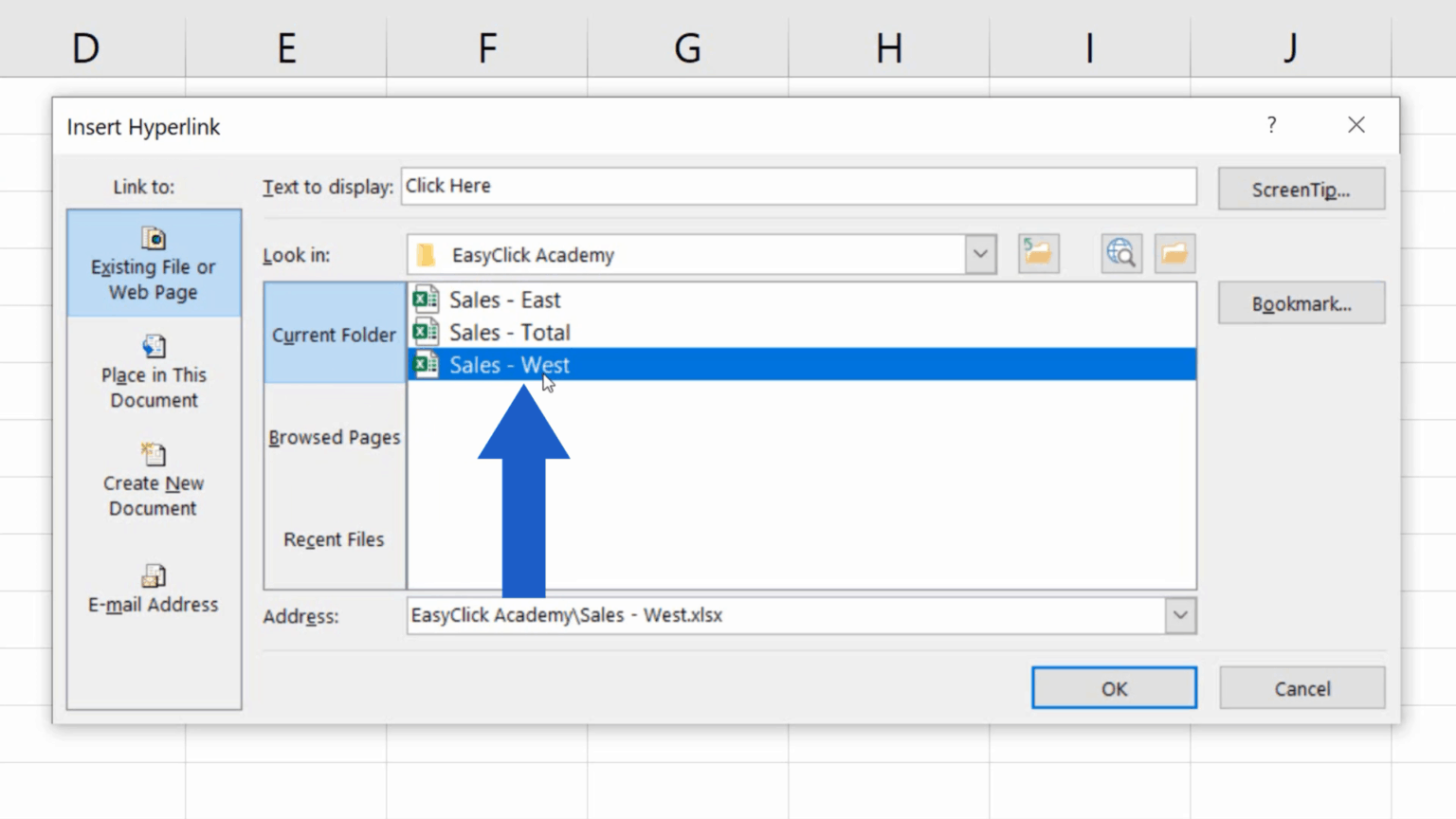Expand the Address dropdown list
Image resolution: width=1456 pixels, height=819 pixels.
1180,615
